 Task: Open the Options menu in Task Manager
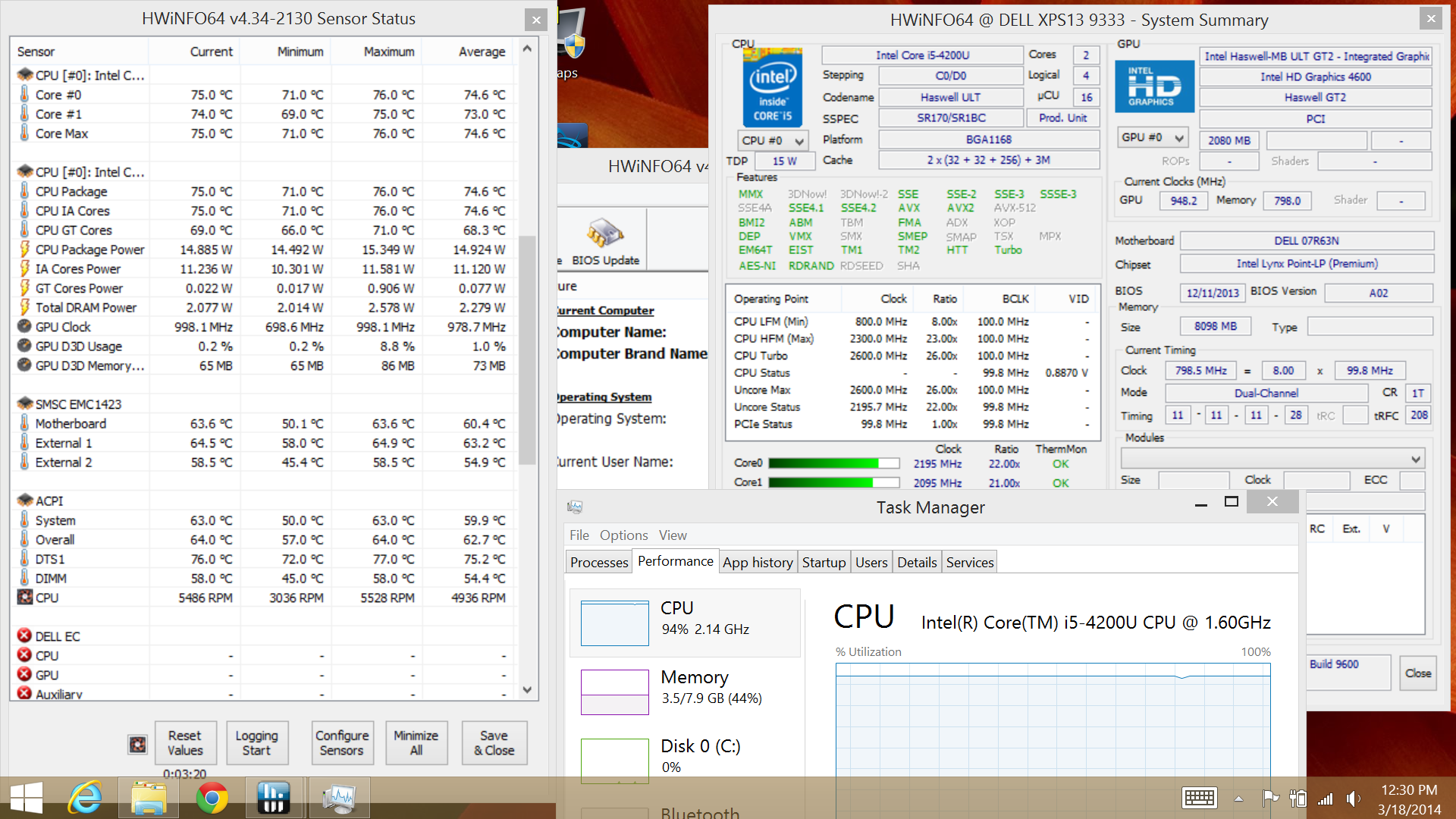(x=623, y=535)
